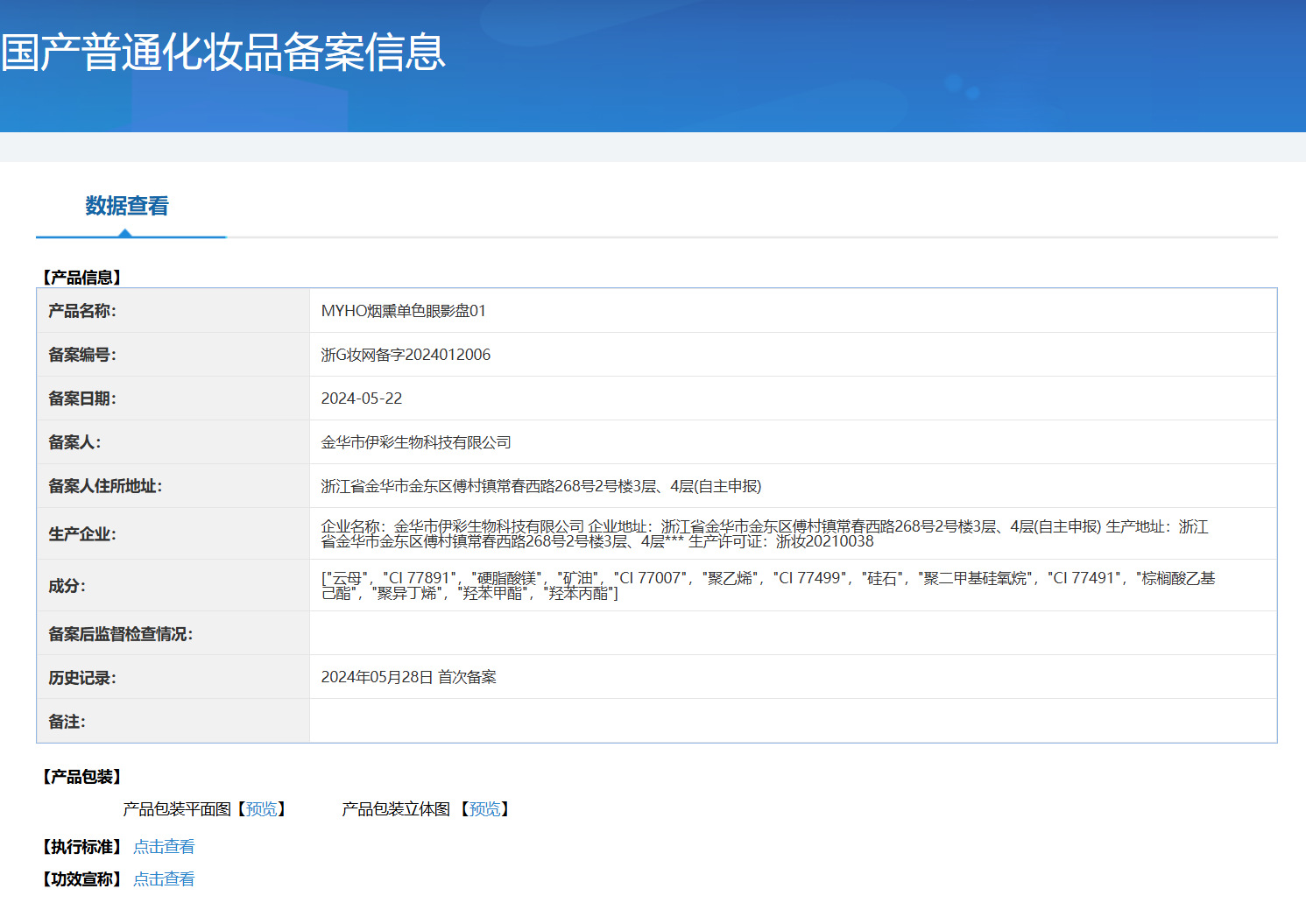This screenshot has height=924, width=1306.
Task: Select the manufacturer details text
Action: click(x=765, y=533)
